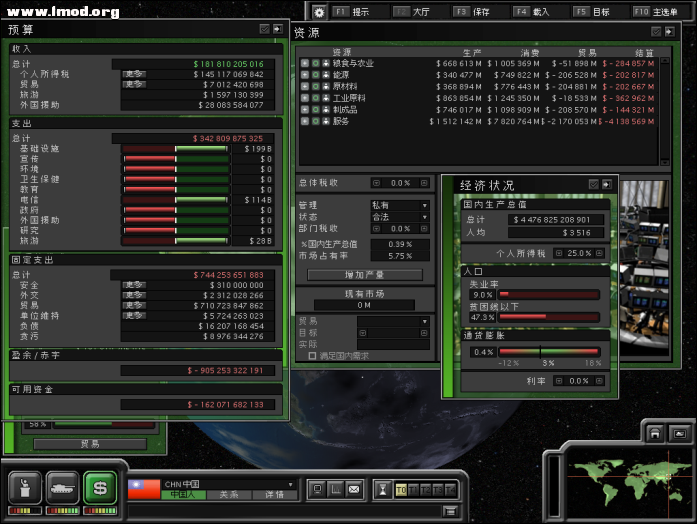Screen dimensions: 697x524
Task: Open the mail envelope icon
Action: point(353,489)
